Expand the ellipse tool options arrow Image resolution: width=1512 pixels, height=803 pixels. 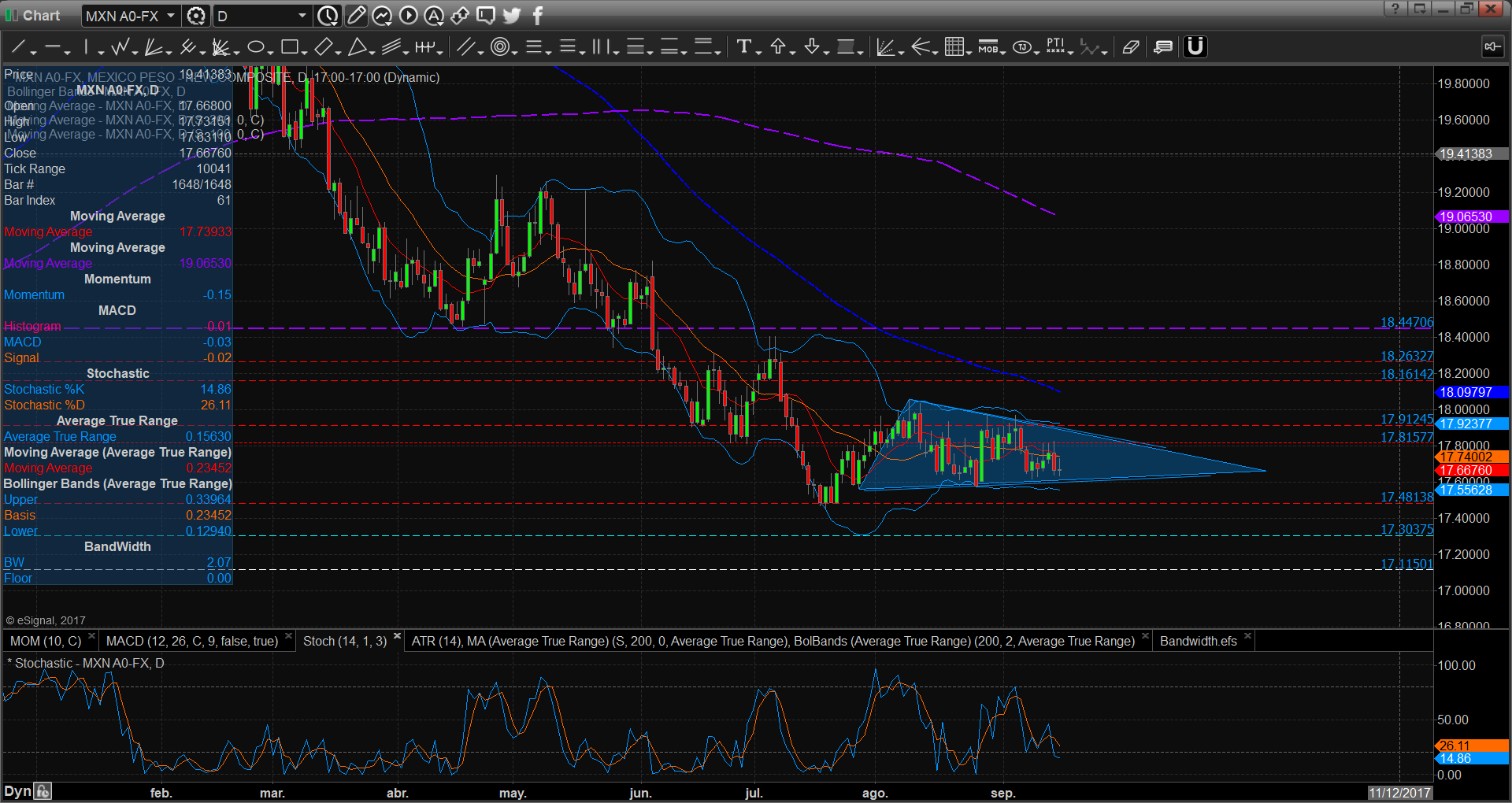coord(270,52)
